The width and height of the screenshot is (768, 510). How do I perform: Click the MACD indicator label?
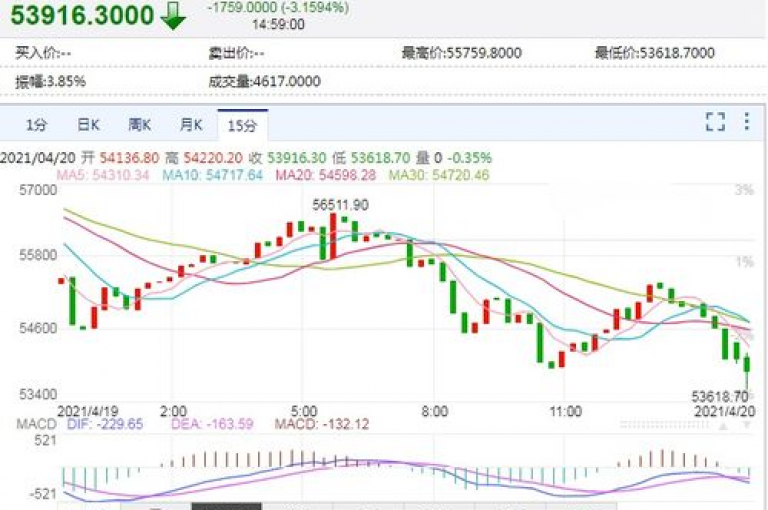click(x=36, y=424)
